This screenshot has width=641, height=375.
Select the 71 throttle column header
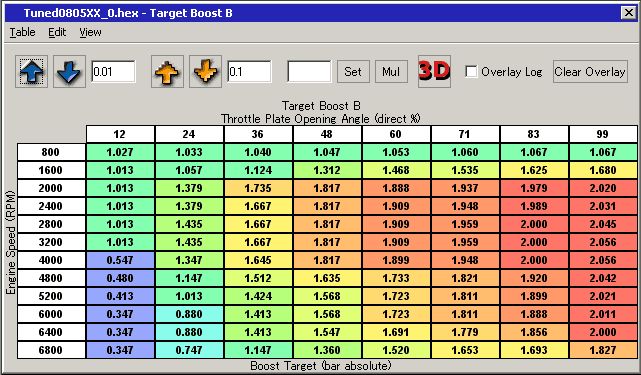pos(465,134)
